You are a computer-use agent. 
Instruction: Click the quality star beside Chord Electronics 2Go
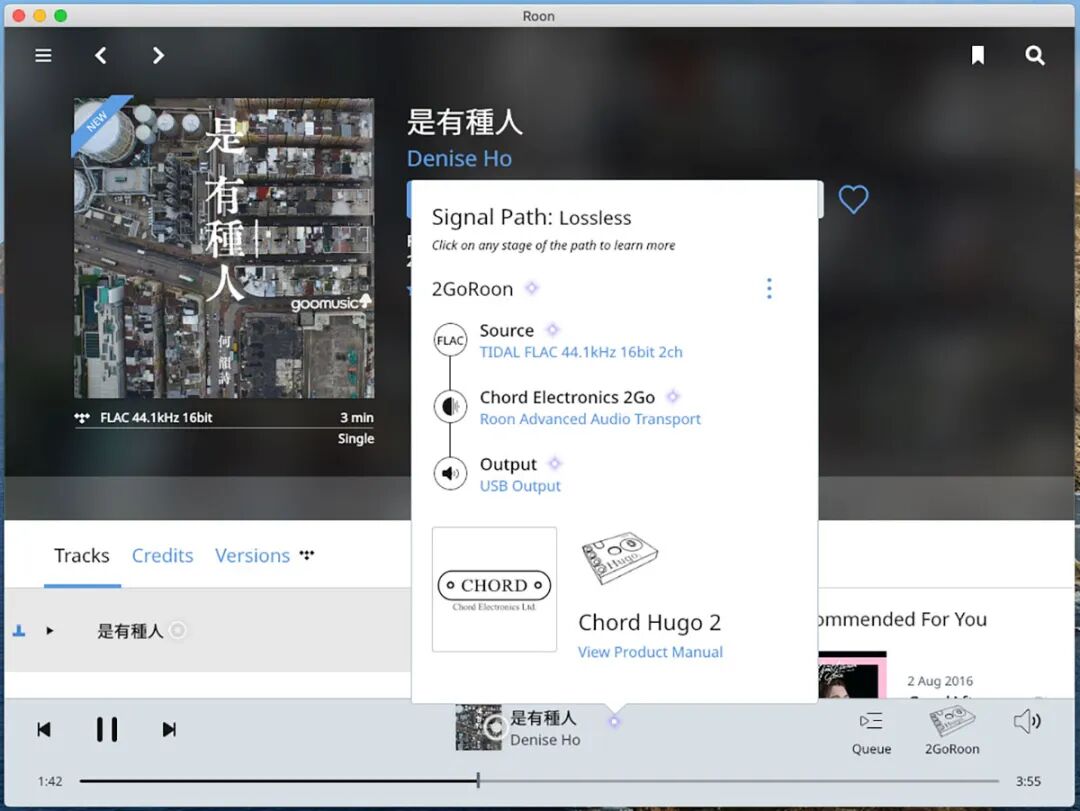(673, 396)
